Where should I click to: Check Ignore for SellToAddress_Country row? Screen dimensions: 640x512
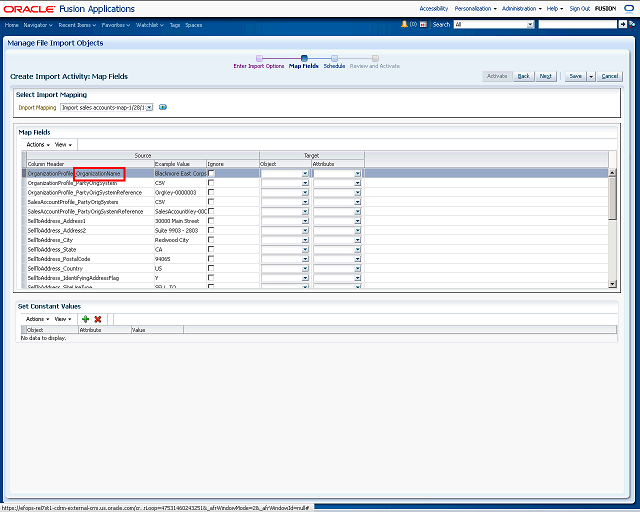(x=211, y=268)
